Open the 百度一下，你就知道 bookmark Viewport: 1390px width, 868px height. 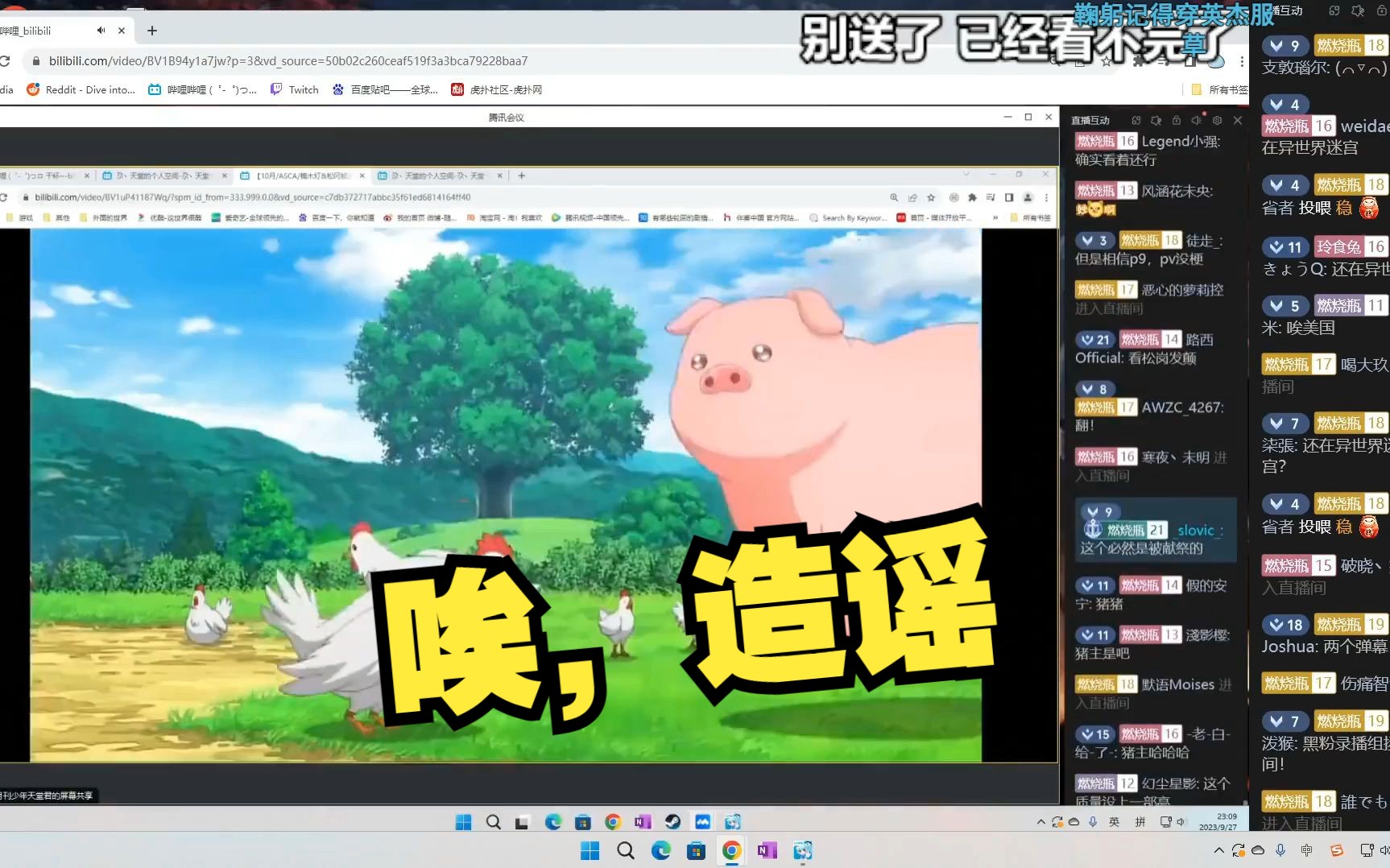(337, 218)
